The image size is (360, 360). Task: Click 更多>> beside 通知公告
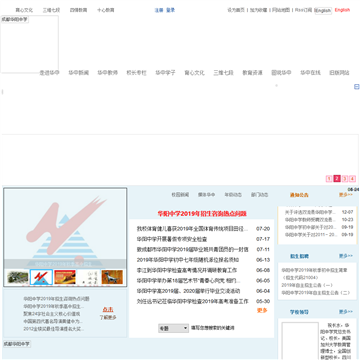tap(346, 195)
